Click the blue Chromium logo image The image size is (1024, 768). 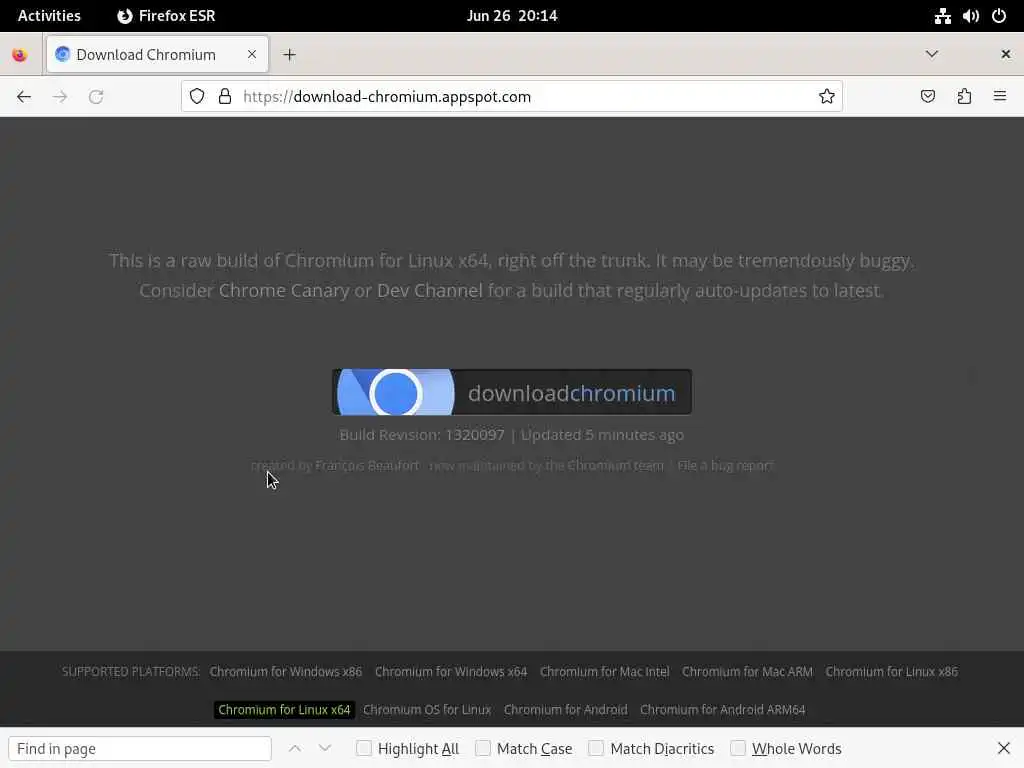click(395, 392)
